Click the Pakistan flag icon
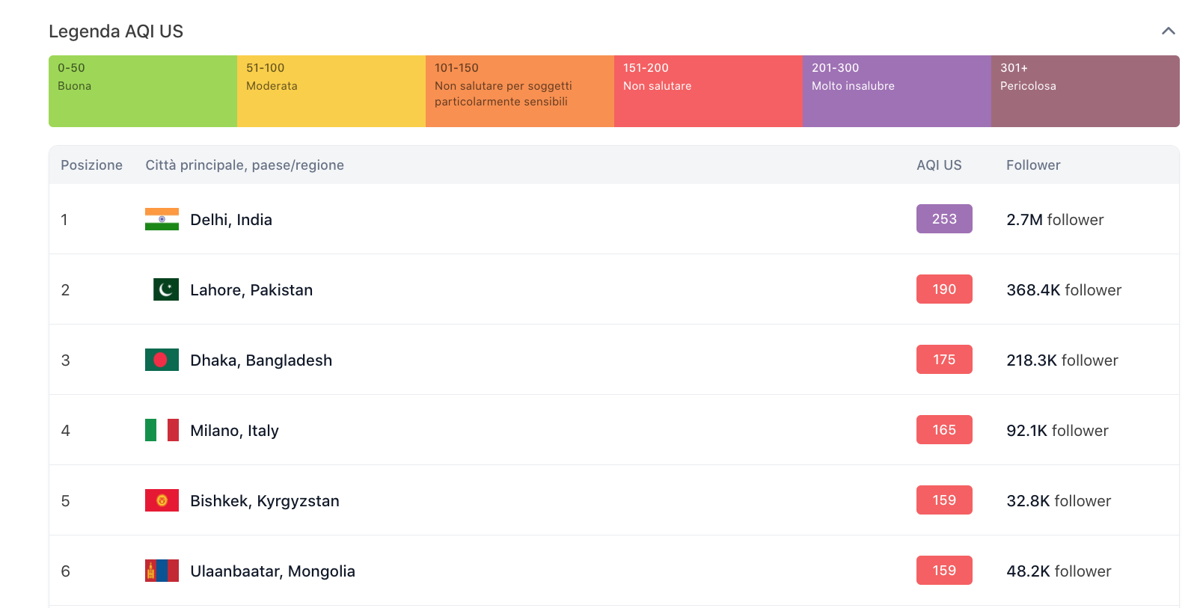Viewport: 1200px width, 608px height. (165, 290)
